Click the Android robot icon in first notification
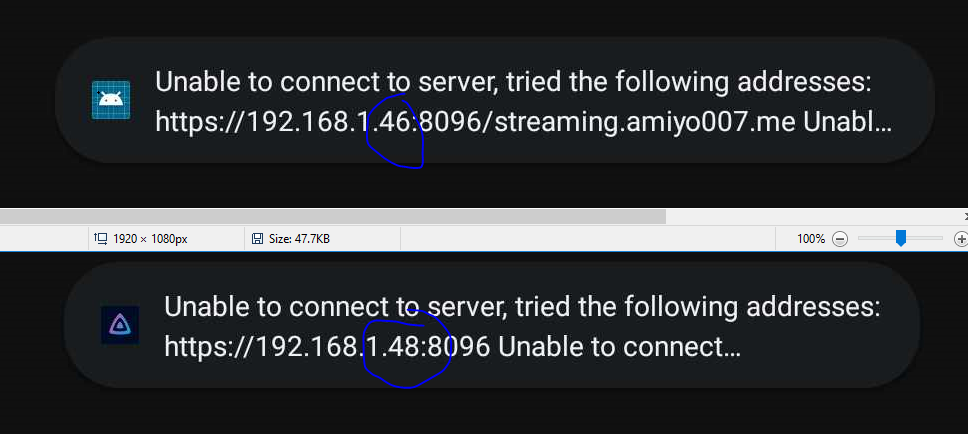The image size is (968, 434). (111, 100)
